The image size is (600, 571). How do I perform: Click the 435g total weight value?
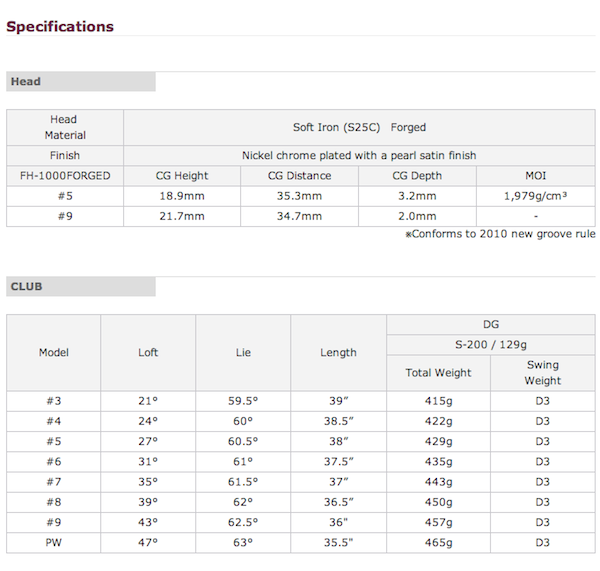(439, 462)
